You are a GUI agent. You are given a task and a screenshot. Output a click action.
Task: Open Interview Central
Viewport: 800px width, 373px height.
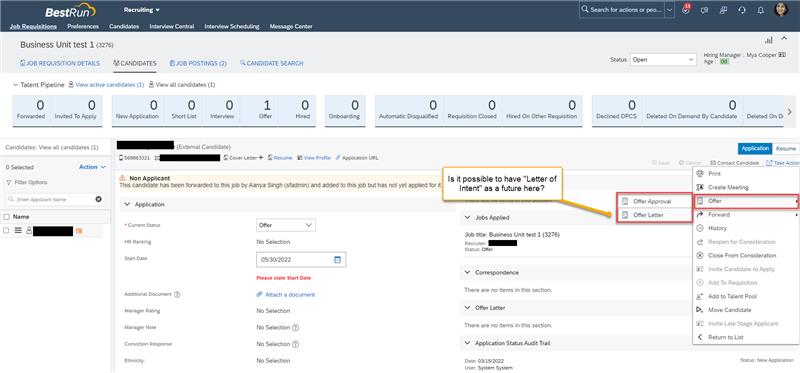coord(171,27)
